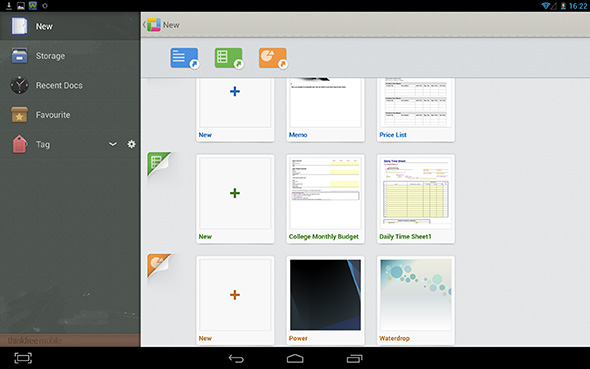Open Tag settings gear icon
Screen dimensions: 590x369
tap(131, 144)
